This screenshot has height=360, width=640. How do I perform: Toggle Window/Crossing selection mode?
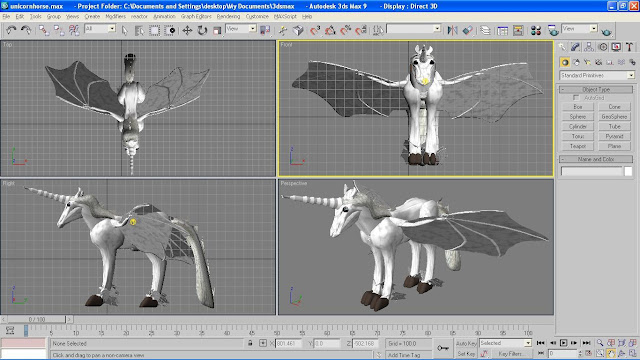coord(170,30)
